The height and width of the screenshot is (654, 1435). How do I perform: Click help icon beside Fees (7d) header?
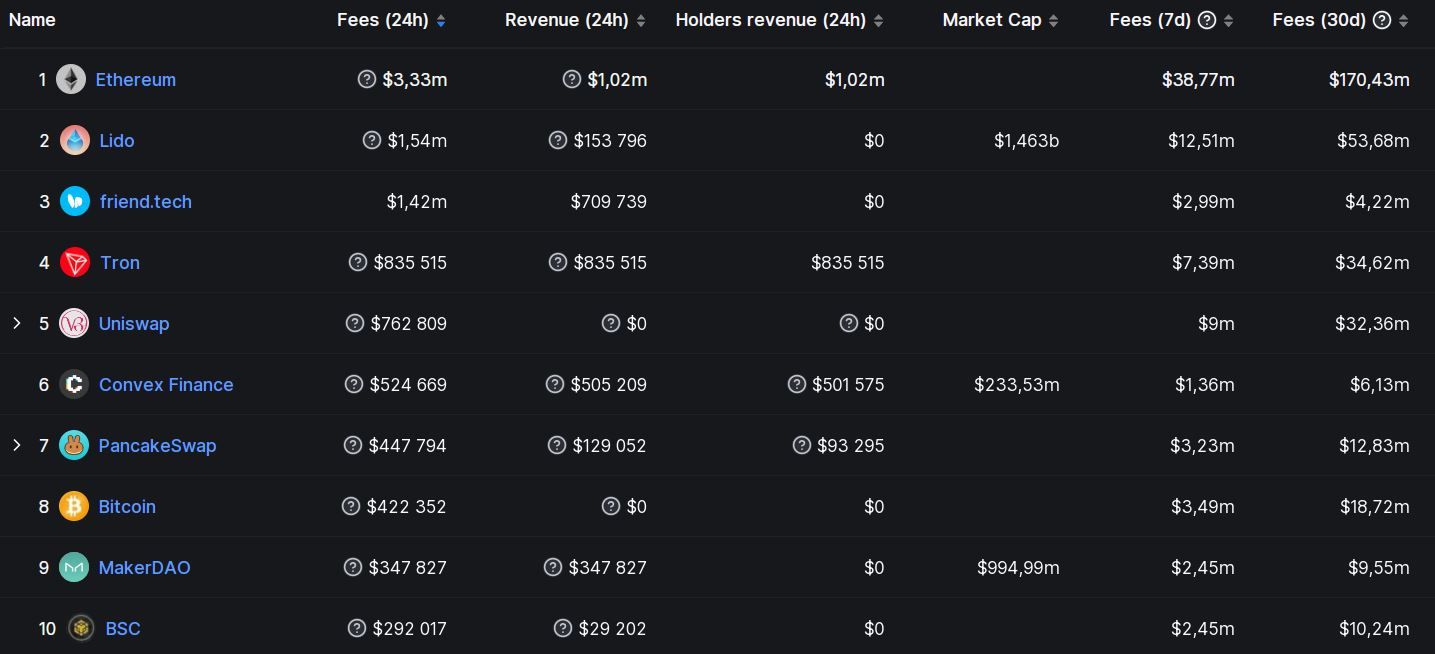[1207, 20]
